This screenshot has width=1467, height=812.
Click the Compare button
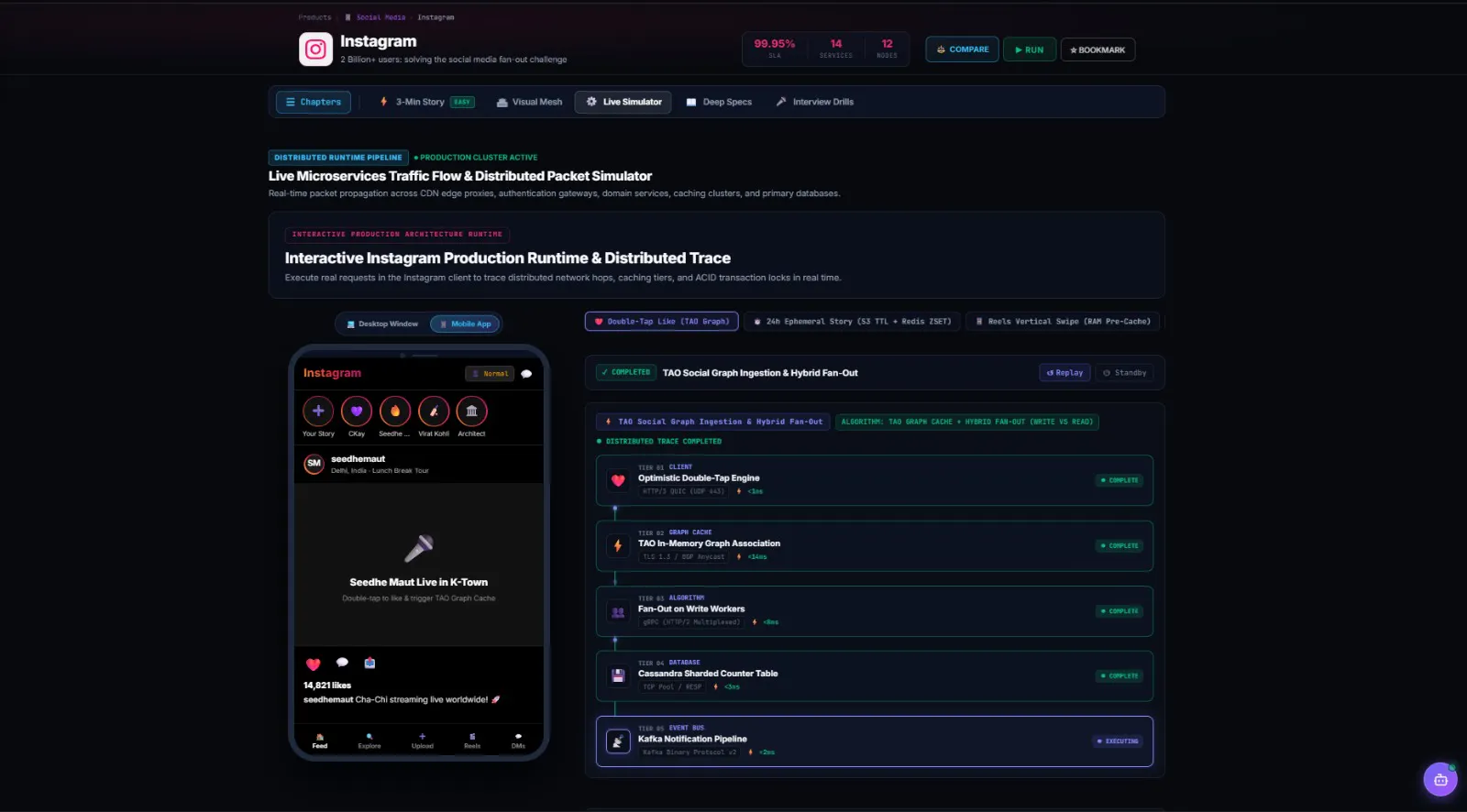pyautogui.click(x=962, y=49)
